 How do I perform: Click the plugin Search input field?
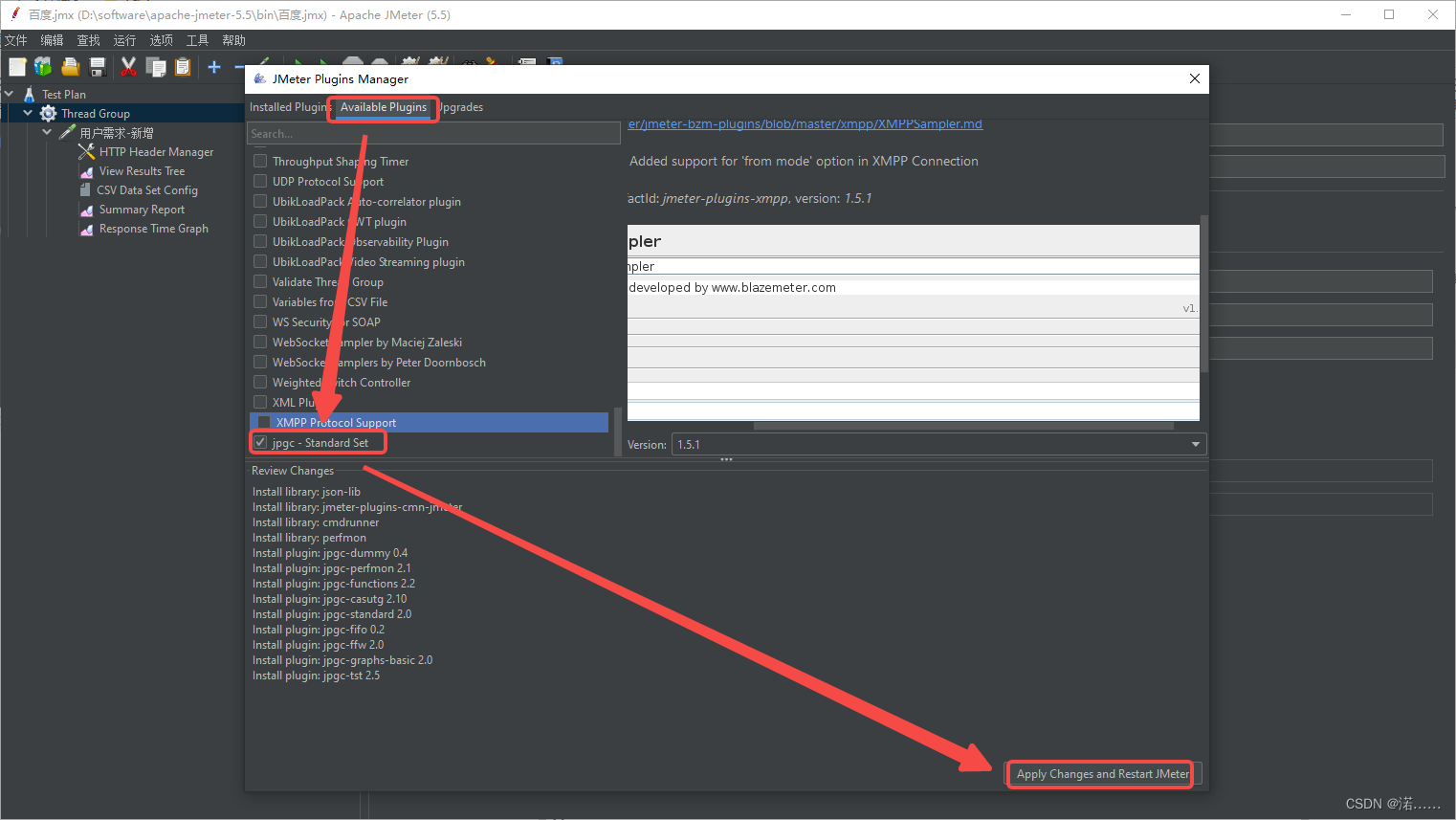(x=433, y=134)
